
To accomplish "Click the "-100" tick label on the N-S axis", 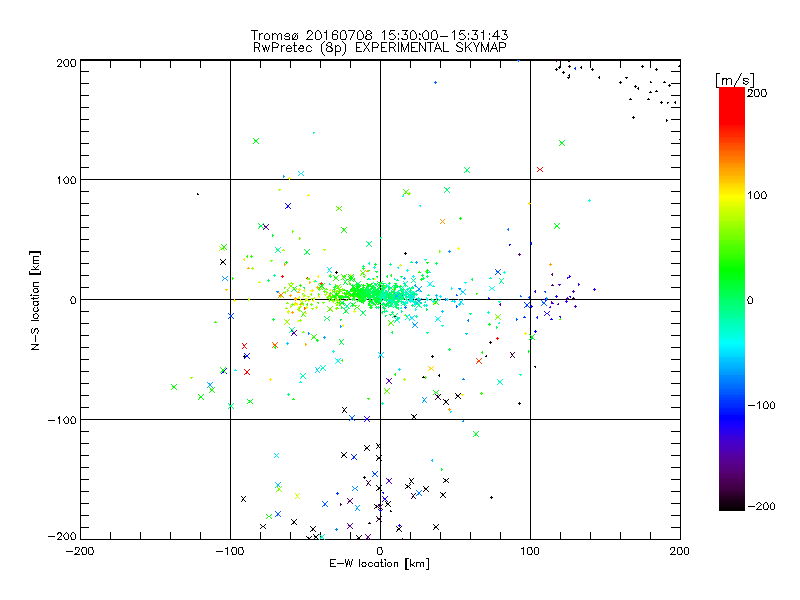I will click(62, 420).
